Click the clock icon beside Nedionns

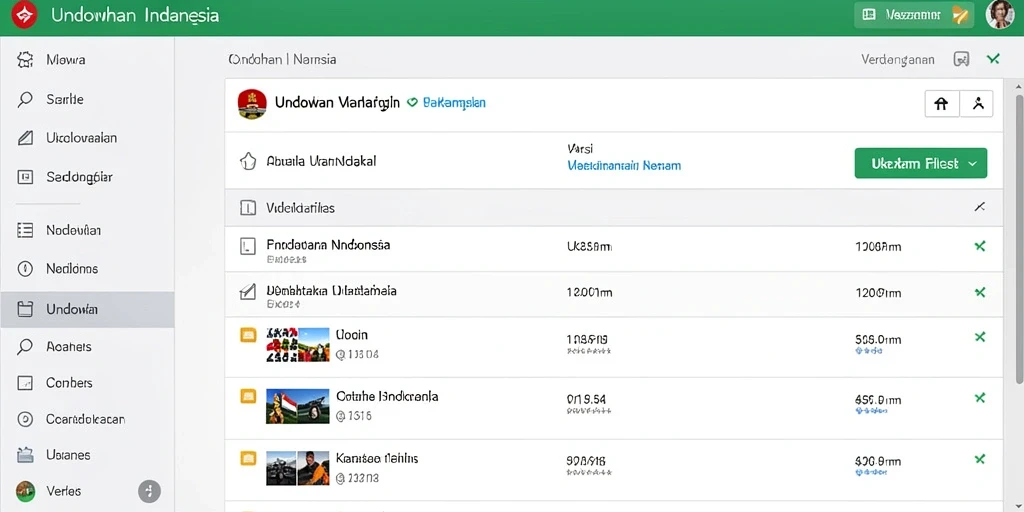(x=25, y=268)
